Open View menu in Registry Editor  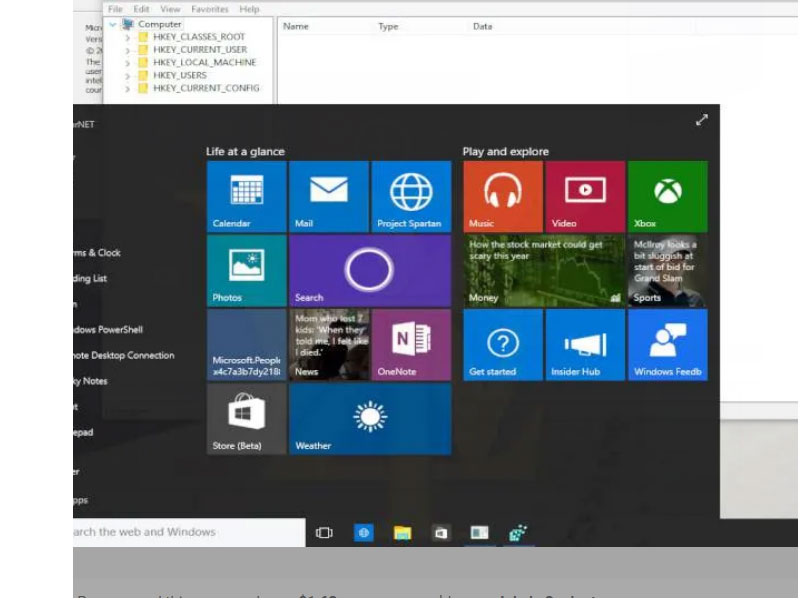click(x=170, y=9)
